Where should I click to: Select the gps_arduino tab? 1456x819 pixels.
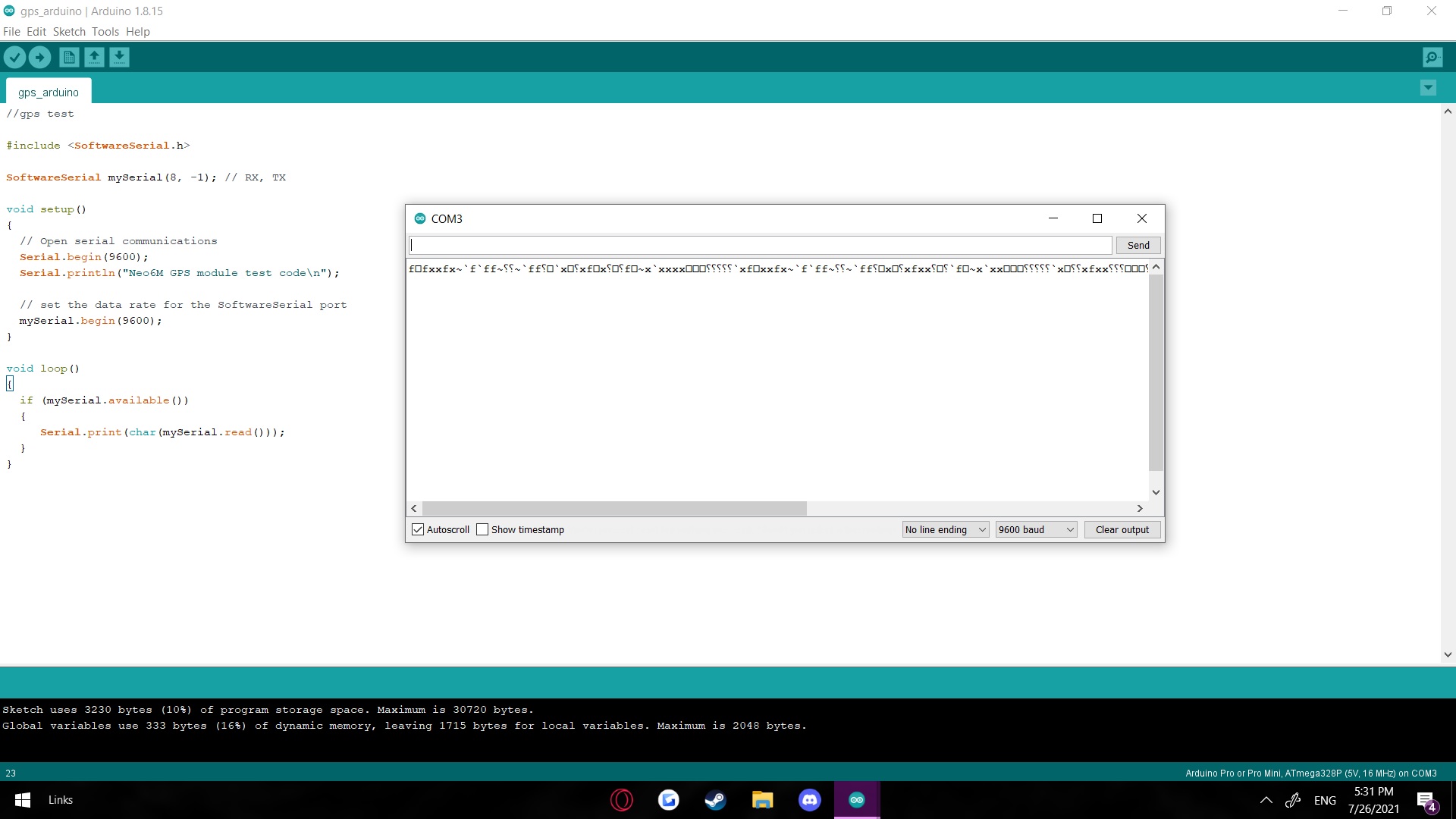tap(49, 93)
